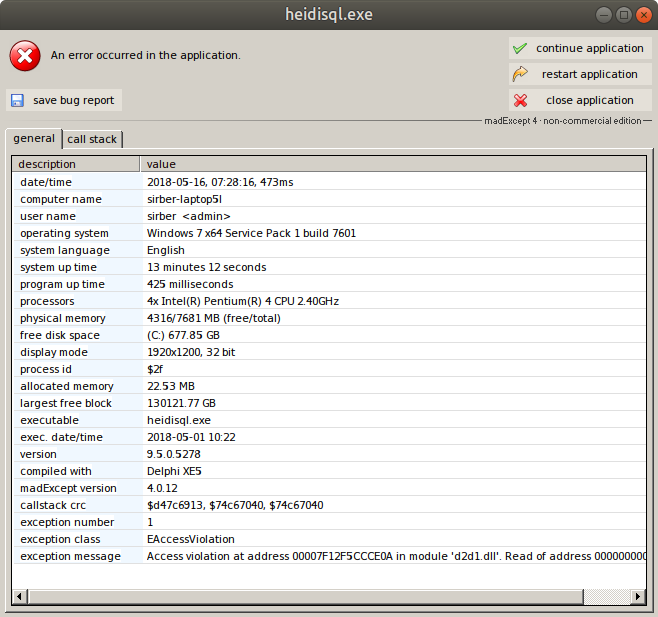This screenshot has width=658, height=617.
Task: Select value 2018-05-01 10:22
Action: 191,437
